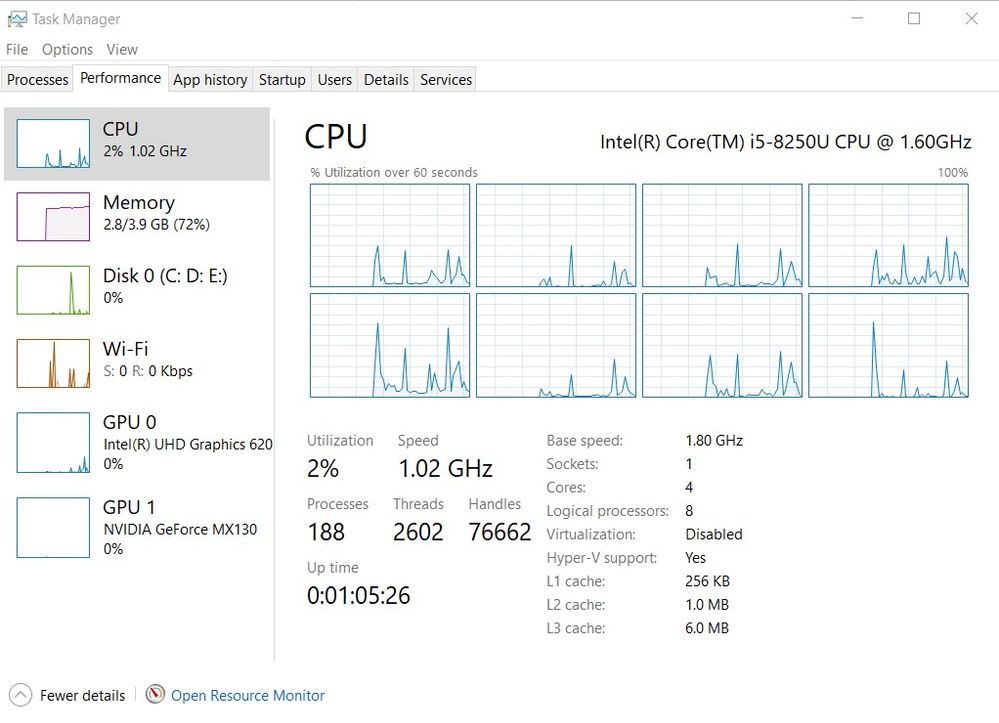999x723 pixels.
Task: Select the Disk 0 mini graph thumbnail
Action: coord(53,290)
